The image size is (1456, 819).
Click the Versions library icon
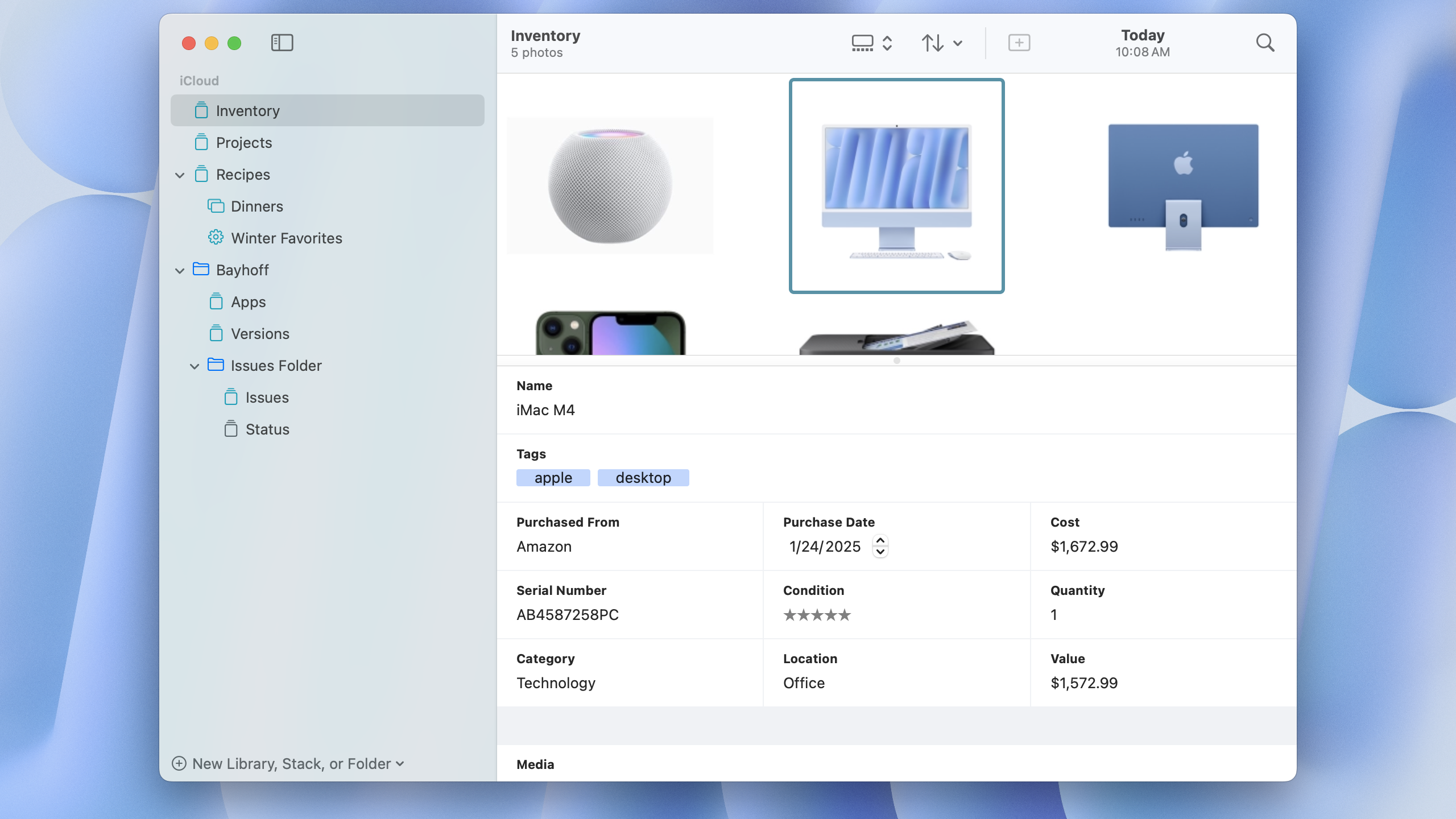point(216,333)
